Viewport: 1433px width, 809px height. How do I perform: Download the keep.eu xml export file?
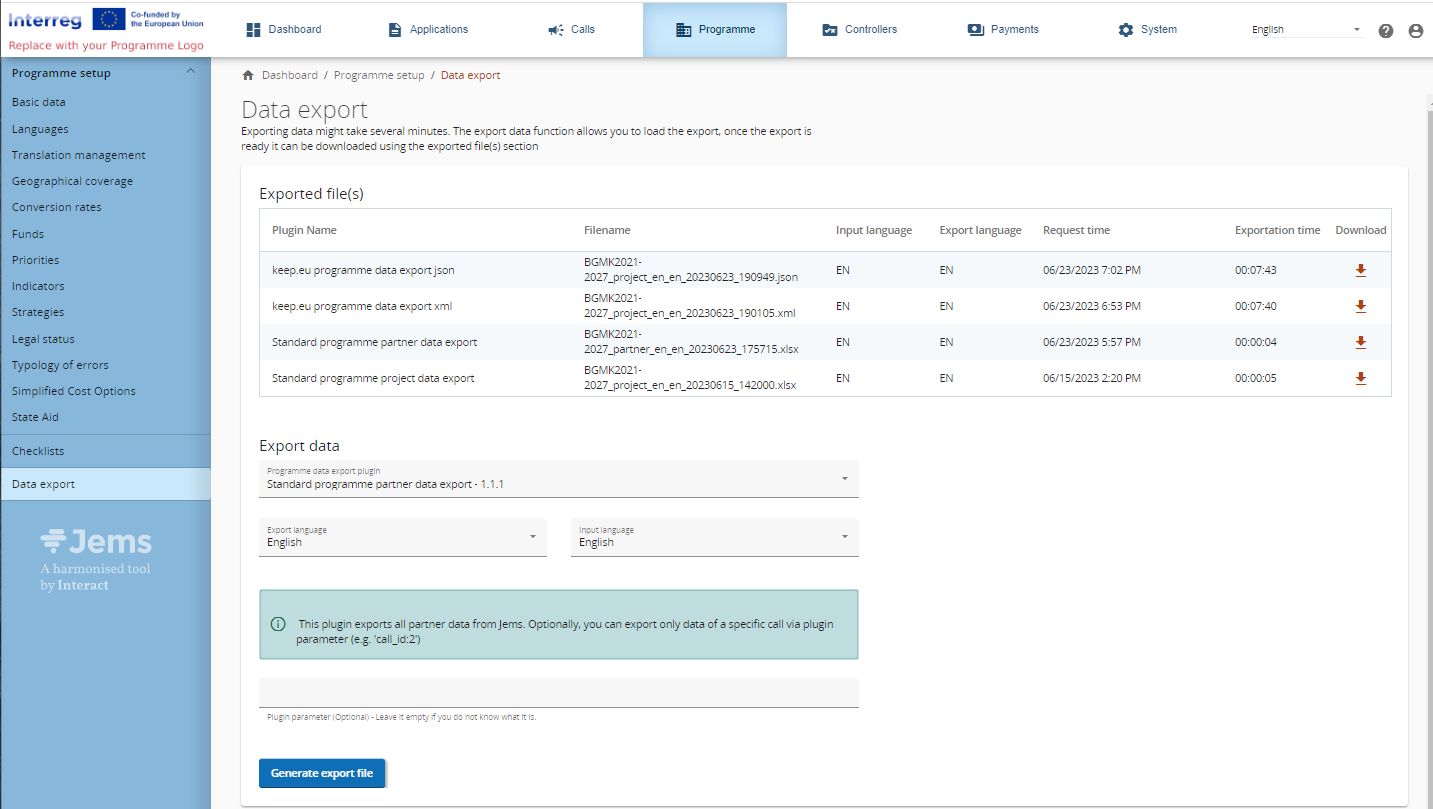1360,306
